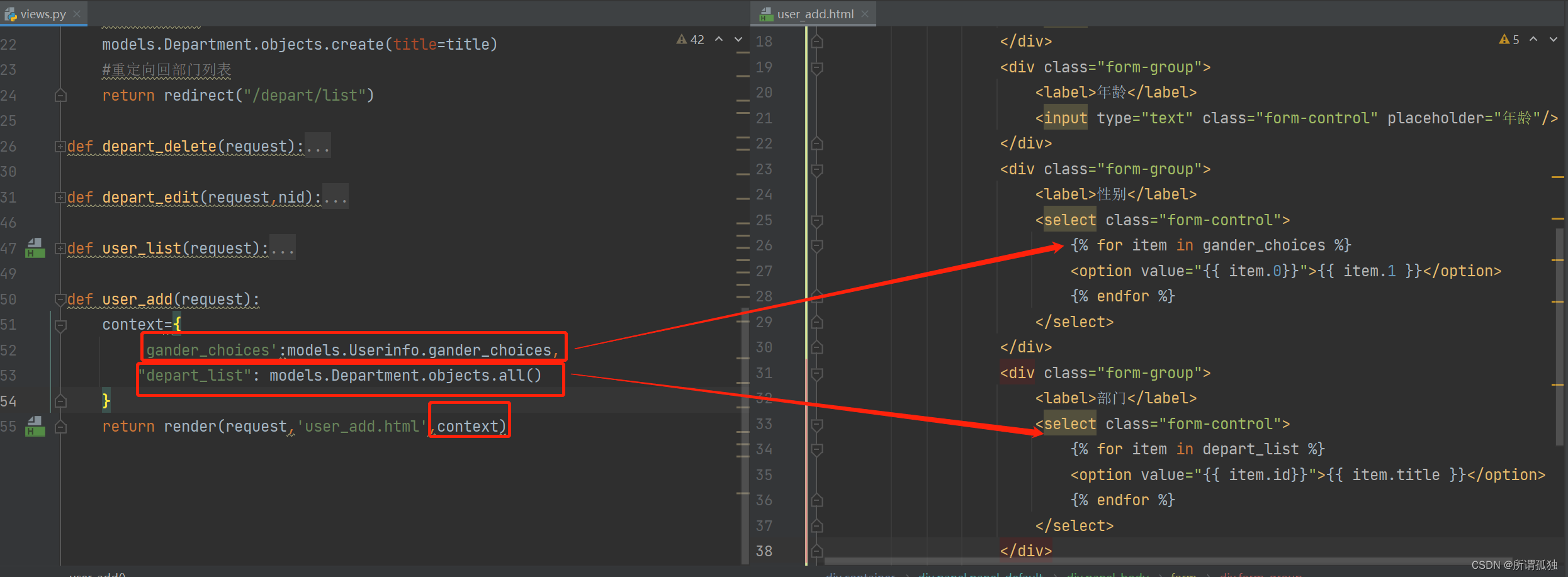Click the highlighted </div> on line 38
Viewport: 1568px width, 577px height.
click(1026, 551)
